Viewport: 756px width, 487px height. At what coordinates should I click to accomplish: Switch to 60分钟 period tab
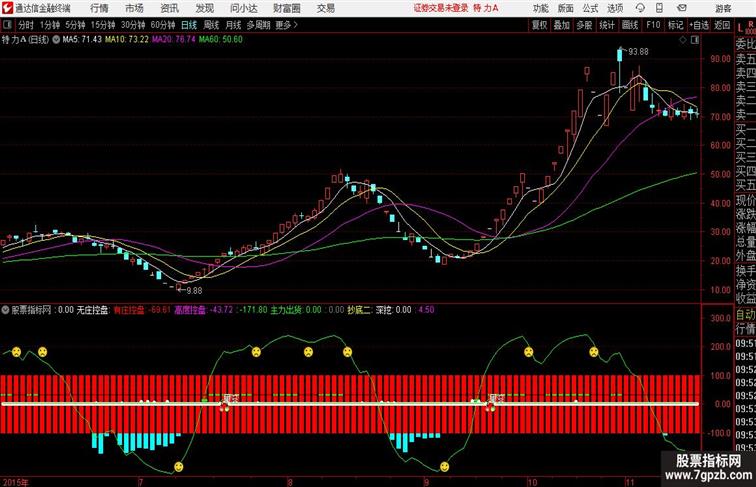pos(163,25)
